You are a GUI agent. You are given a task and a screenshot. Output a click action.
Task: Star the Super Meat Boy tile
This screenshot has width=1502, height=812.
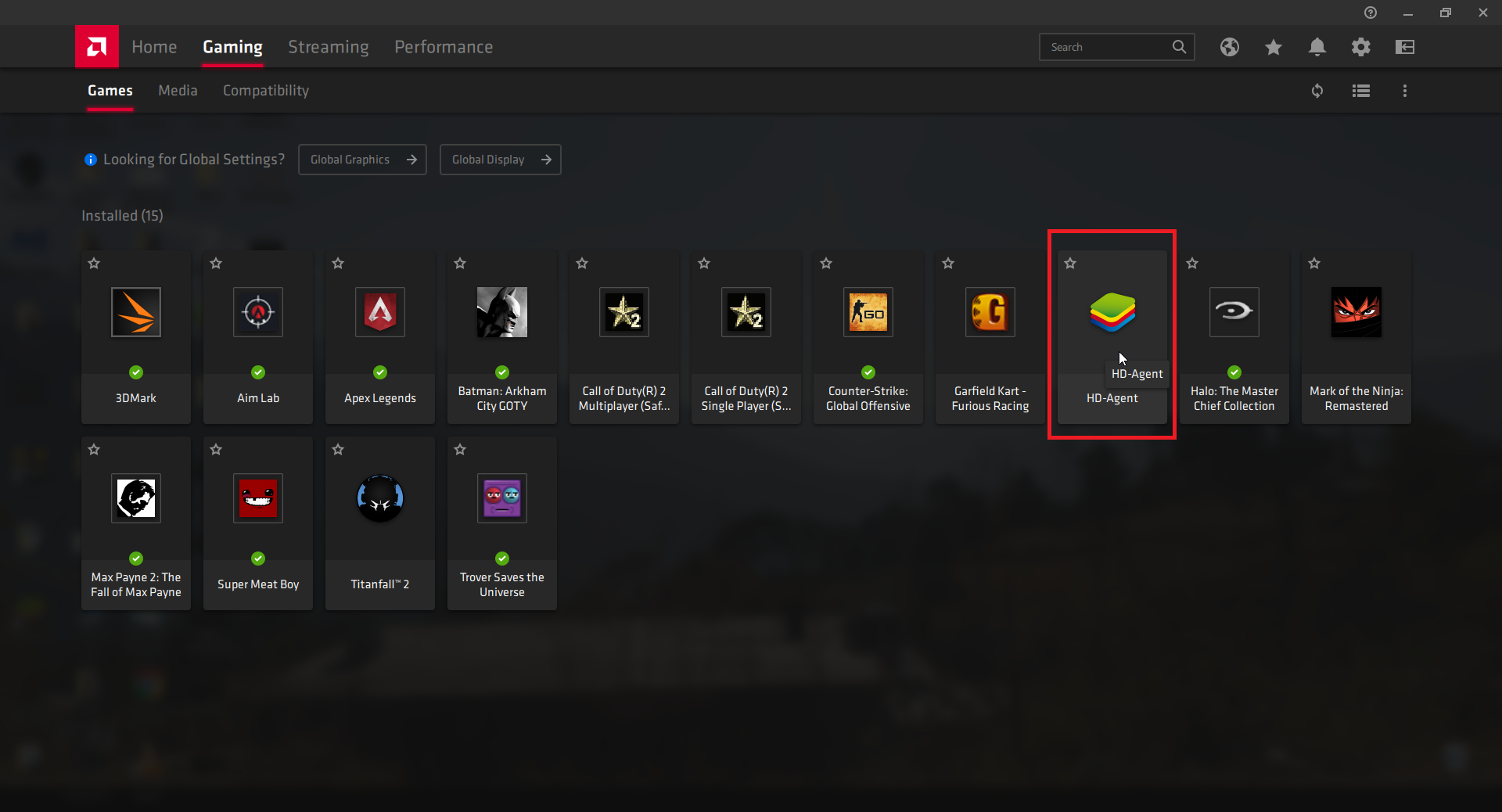click(x=216, y=450)
